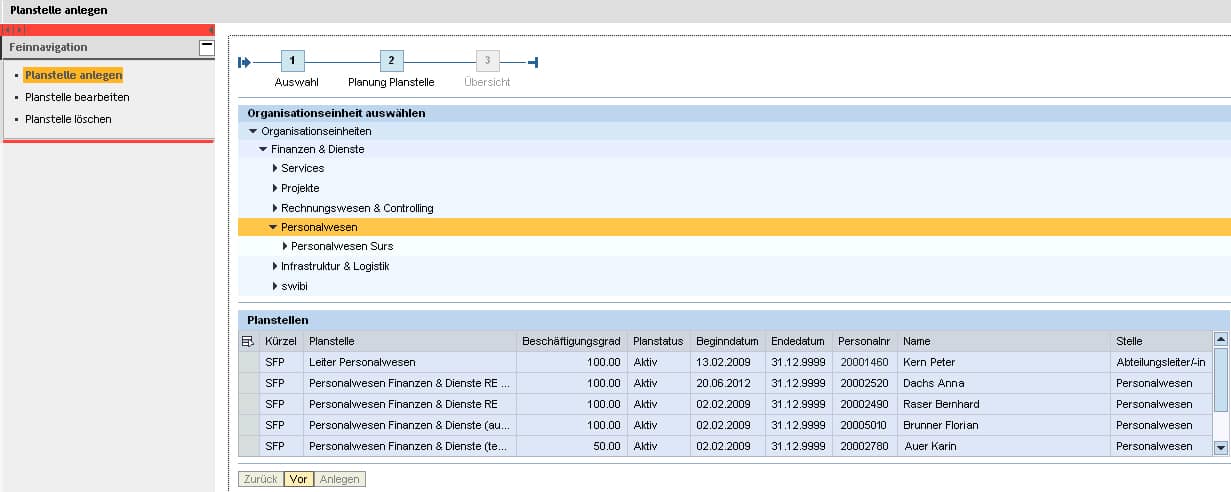Viewport: 1231px width, 492px height.
Task: Click roadmap step 3 Übersicht
Action: [x=488, y=62]
